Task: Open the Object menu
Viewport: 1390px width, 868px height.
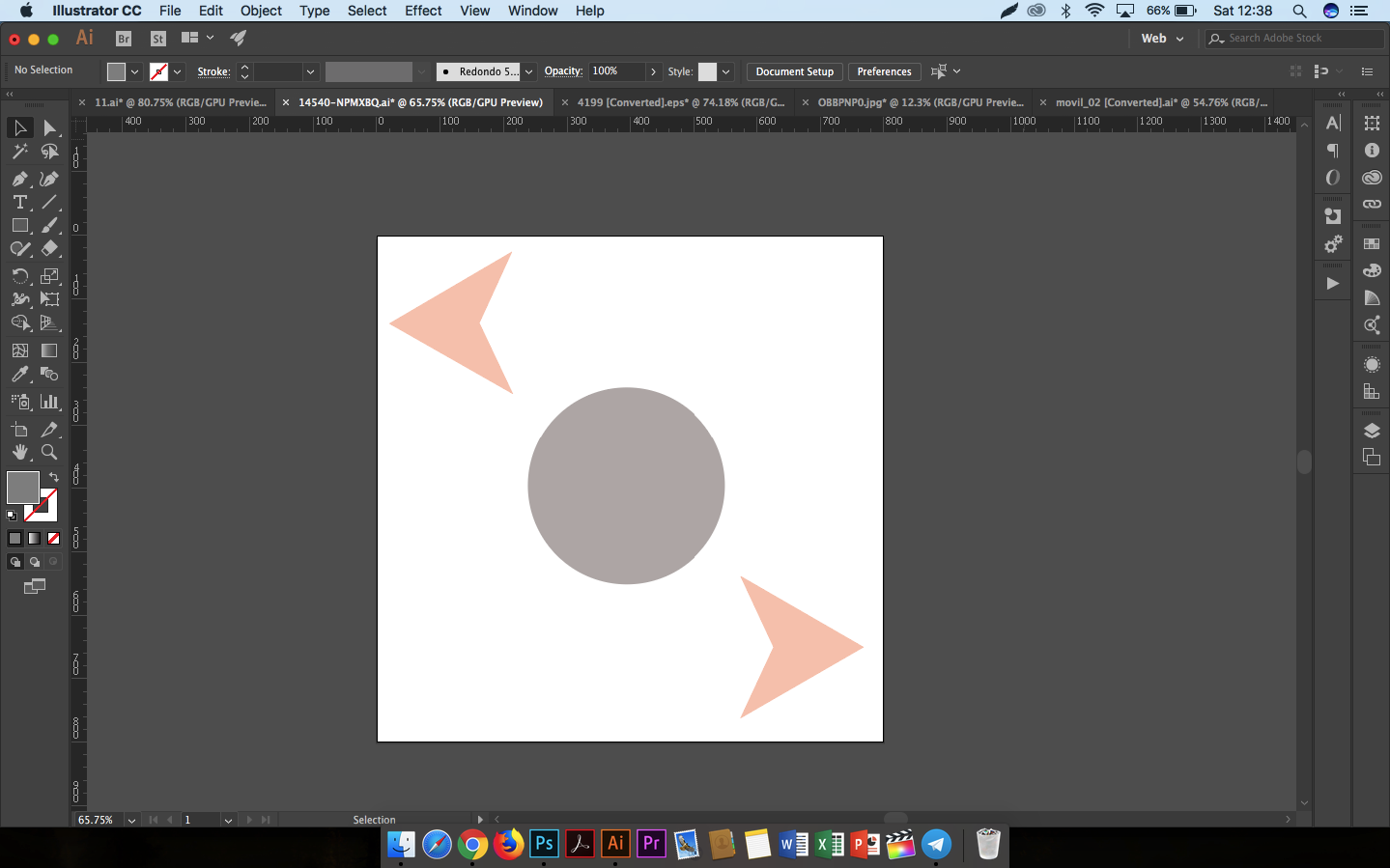Action: pyautogui.click(x=261, y=11)
